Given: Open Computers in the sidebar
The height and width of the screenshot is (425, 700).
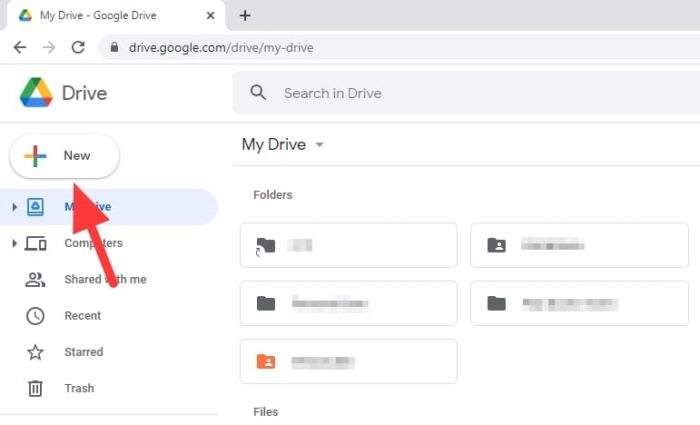Looking at the screenshot, I should pos(93,243).
